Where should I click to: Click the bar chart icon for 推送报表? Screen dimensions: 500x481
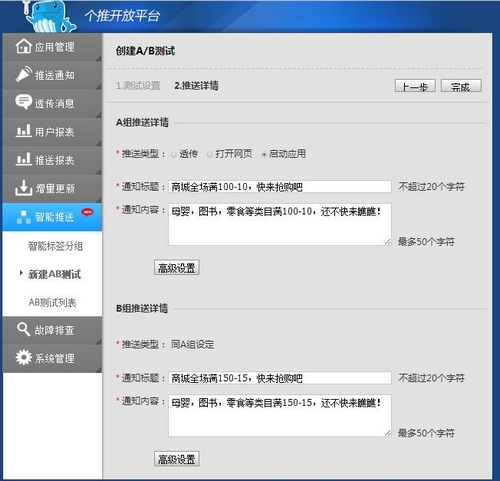click(23, 159)
